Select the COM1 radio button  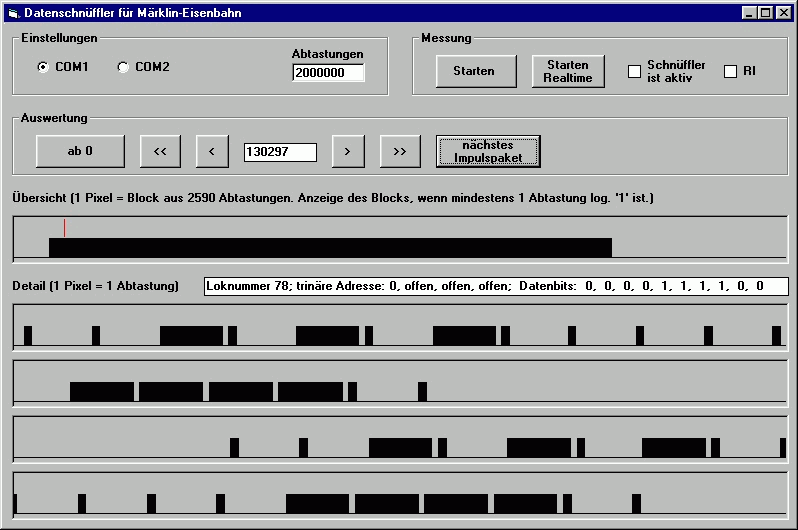(x=42, y=67)
